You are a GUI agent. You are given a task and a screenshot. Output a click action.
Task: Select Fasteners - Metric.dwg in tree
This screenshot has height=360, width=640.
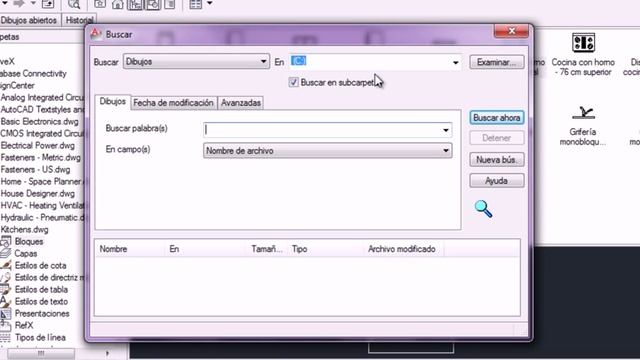pyautogui.click(x=40, y=158)
